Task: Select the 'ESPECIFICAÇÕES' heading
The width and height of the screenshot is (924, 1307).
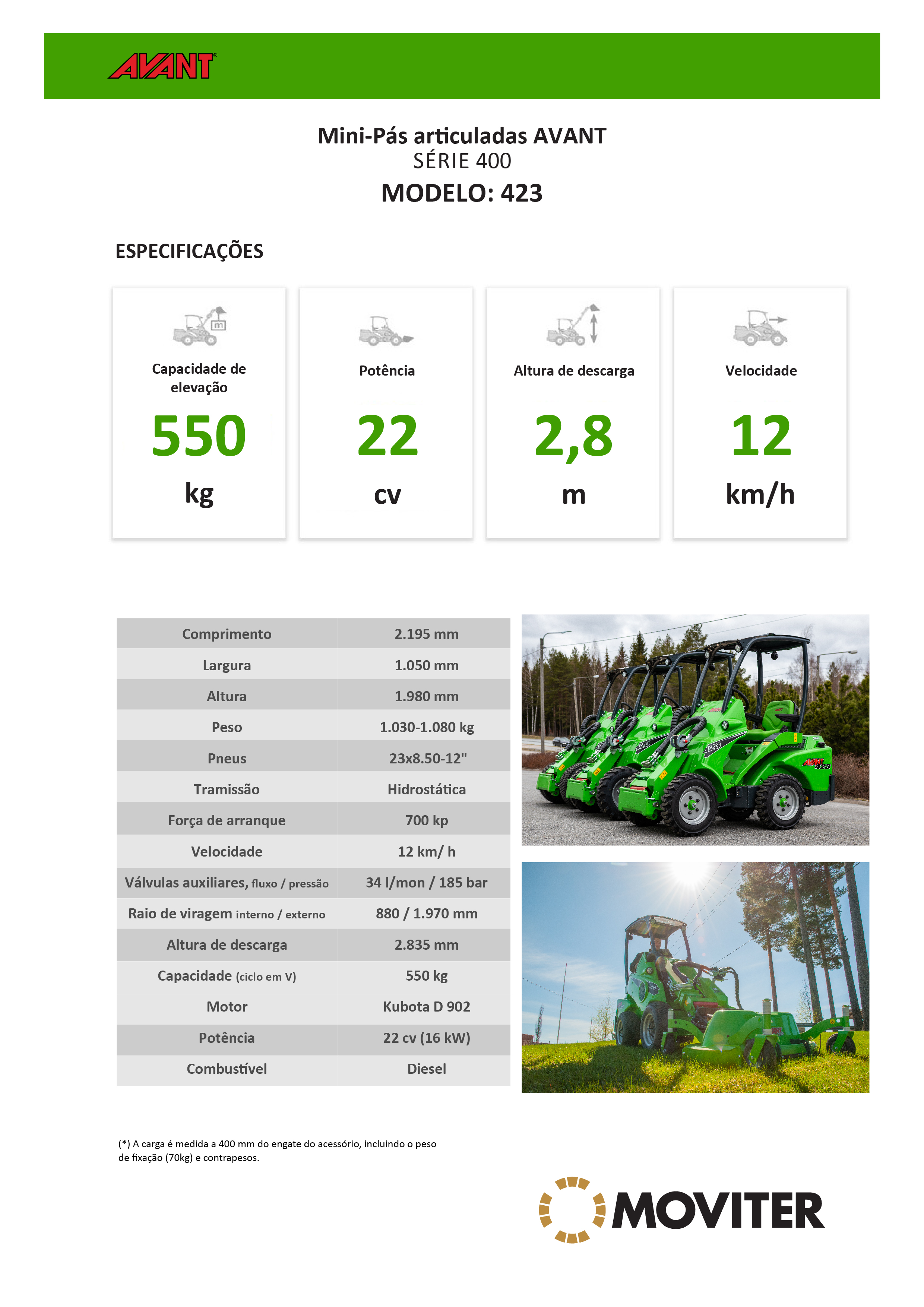Action: [x=189, y=251]
